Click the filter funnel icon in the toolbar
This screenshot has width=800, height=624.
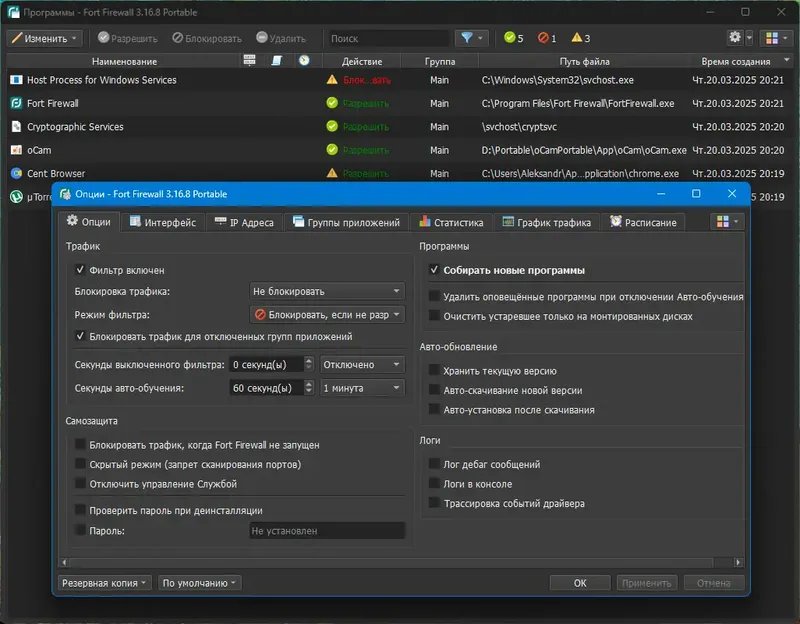466,38
